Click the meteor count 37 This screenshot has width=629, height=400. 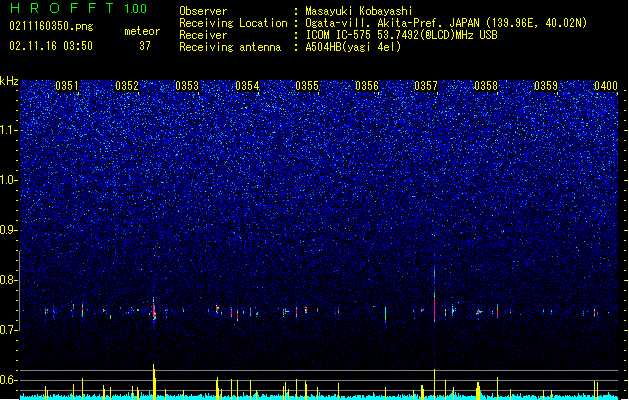(145, 46)
